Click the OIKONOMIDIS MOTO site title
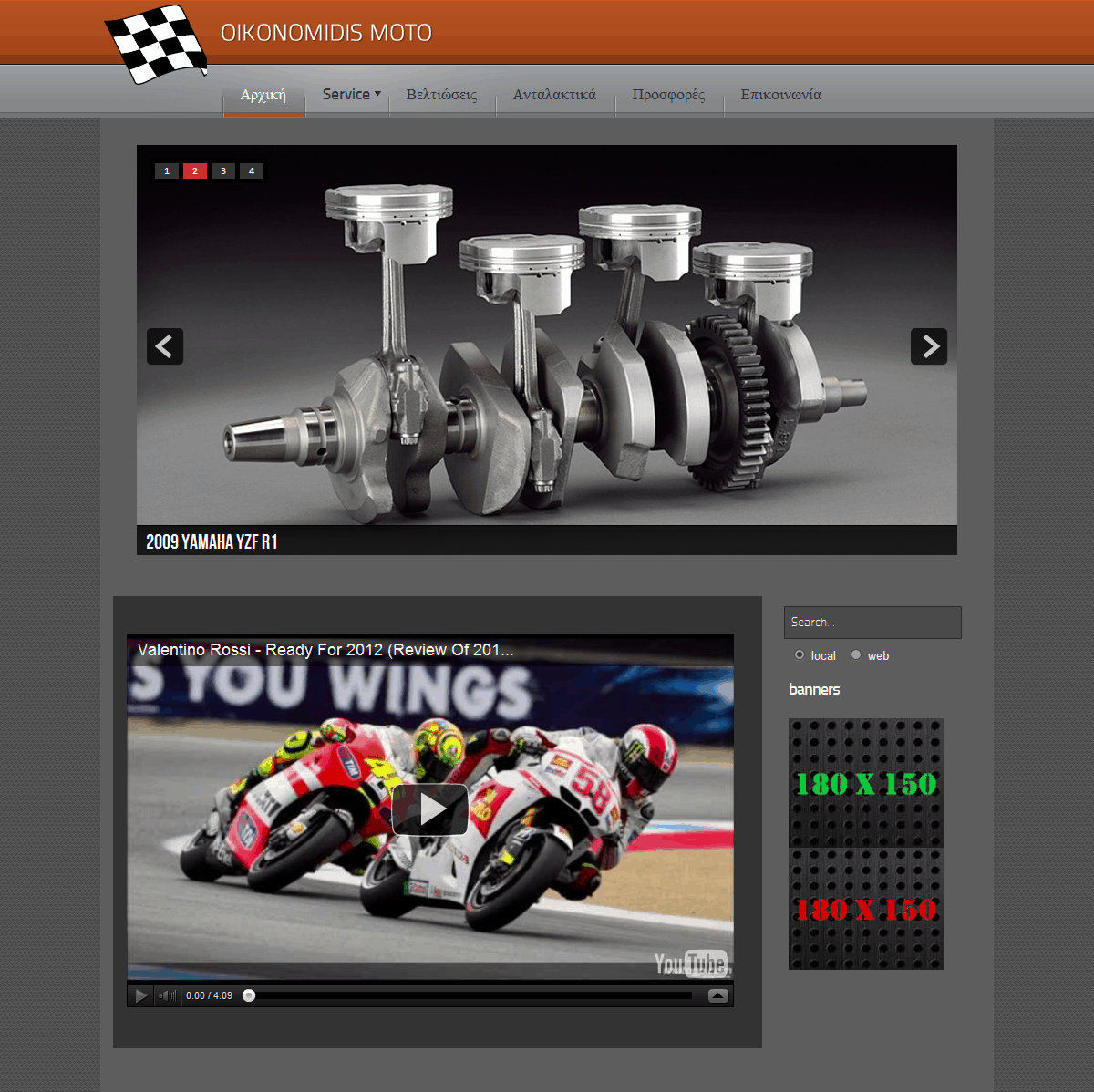The height and width of the screenshot is (1092, 1094). click(x=326, y=33)
